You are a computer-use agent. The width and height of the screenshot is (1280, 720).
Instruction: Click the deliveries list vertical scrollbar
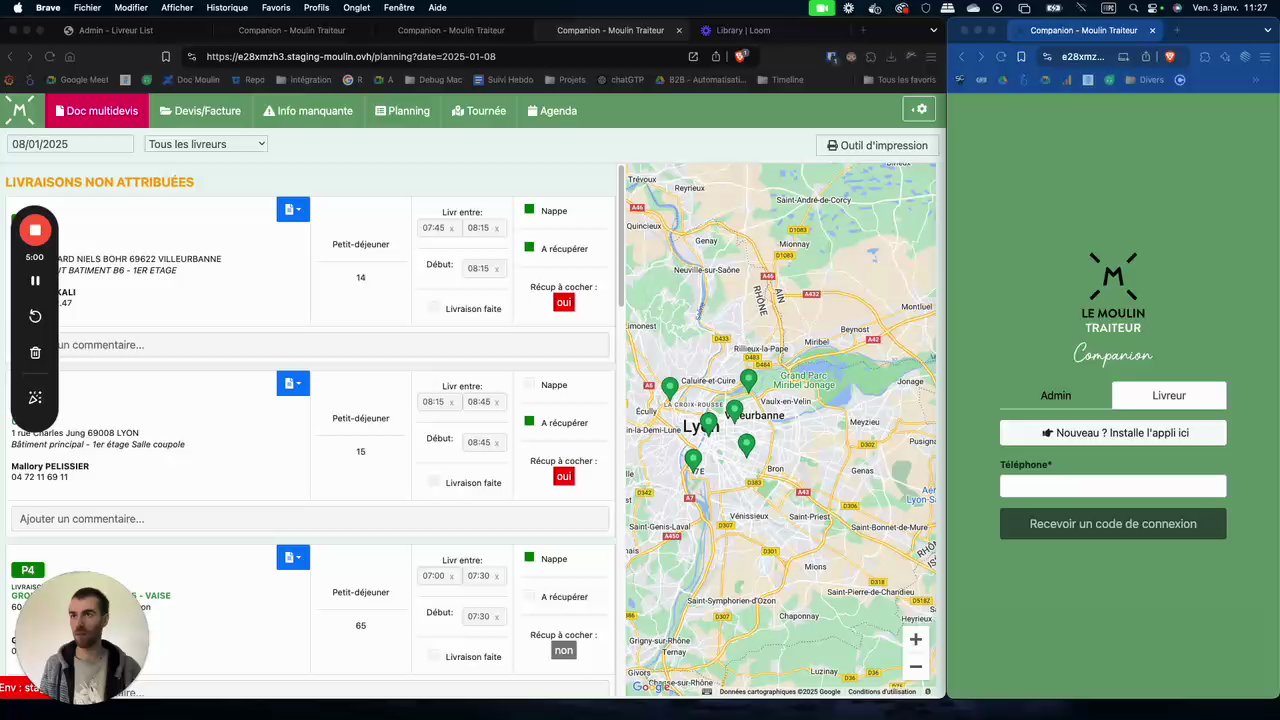click(621, 236)
